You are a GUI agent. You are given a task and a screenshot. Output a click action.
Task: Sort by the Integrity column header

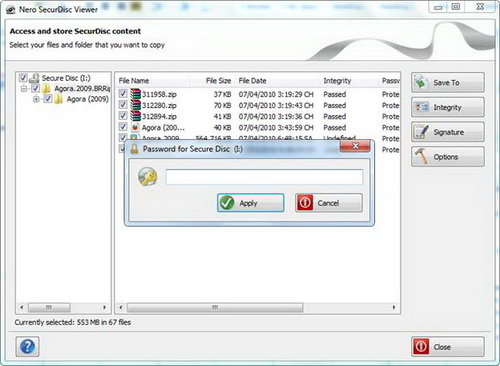tap(337, 81)
